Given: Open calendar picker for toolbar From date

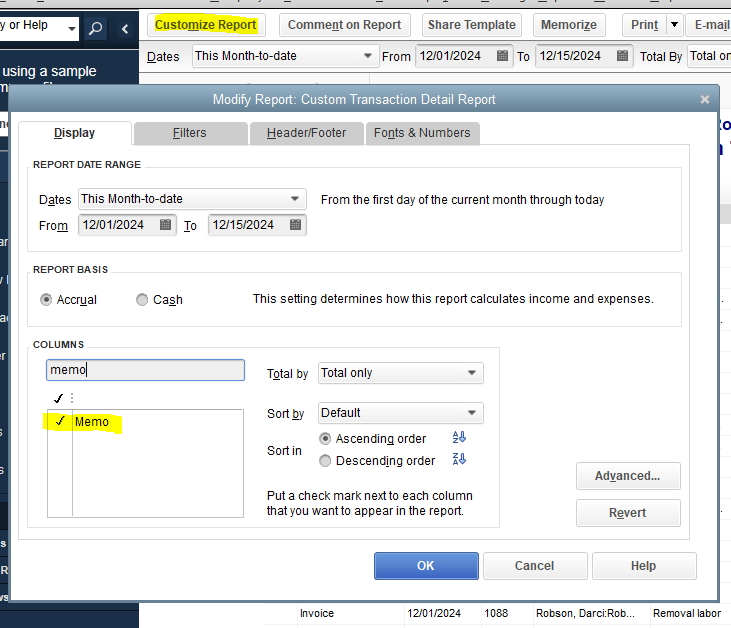Looking at the screenshot, I should click(502, 56).
